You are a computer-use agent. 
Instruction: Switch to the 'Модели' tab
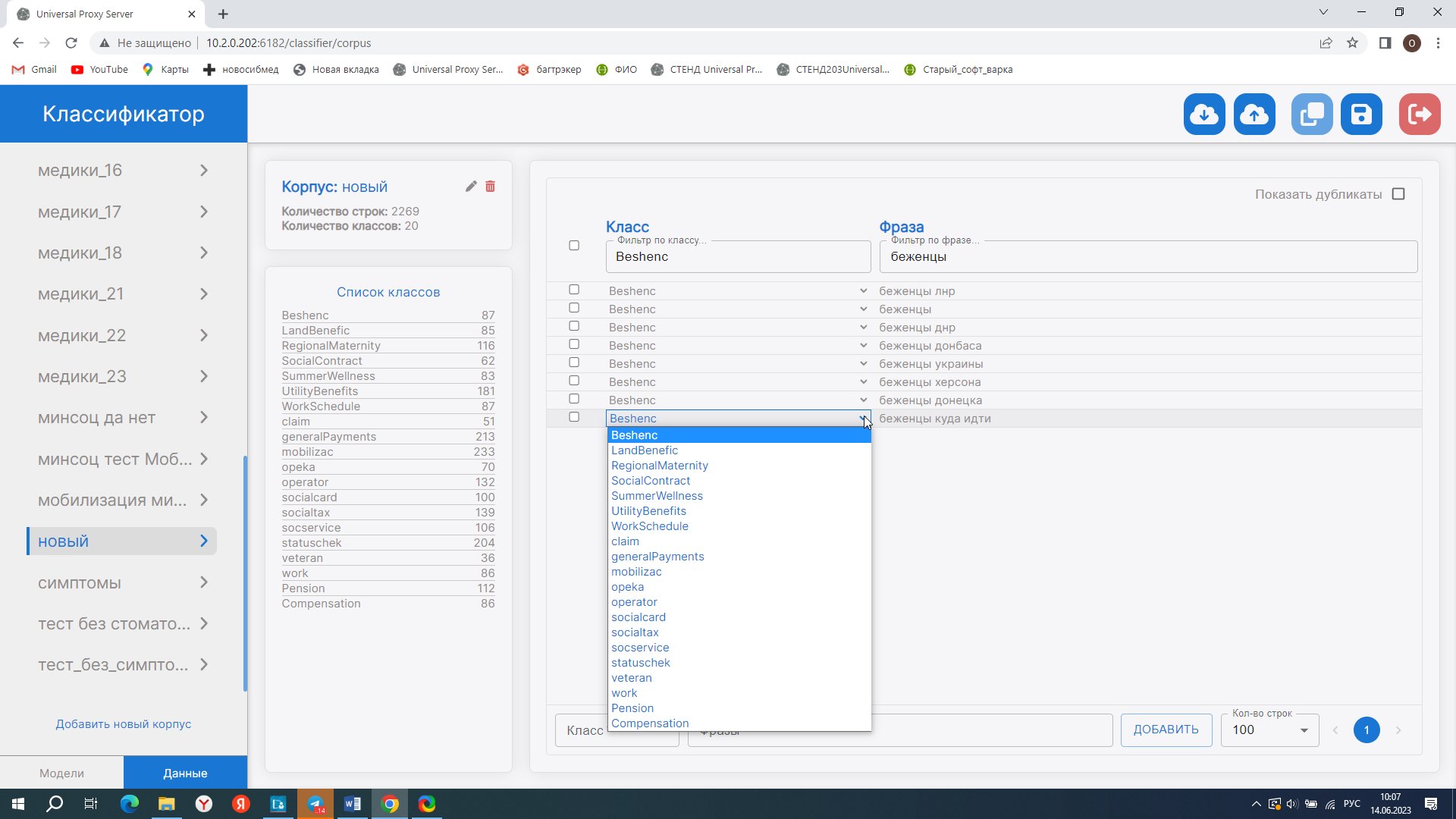coord(61,773)
